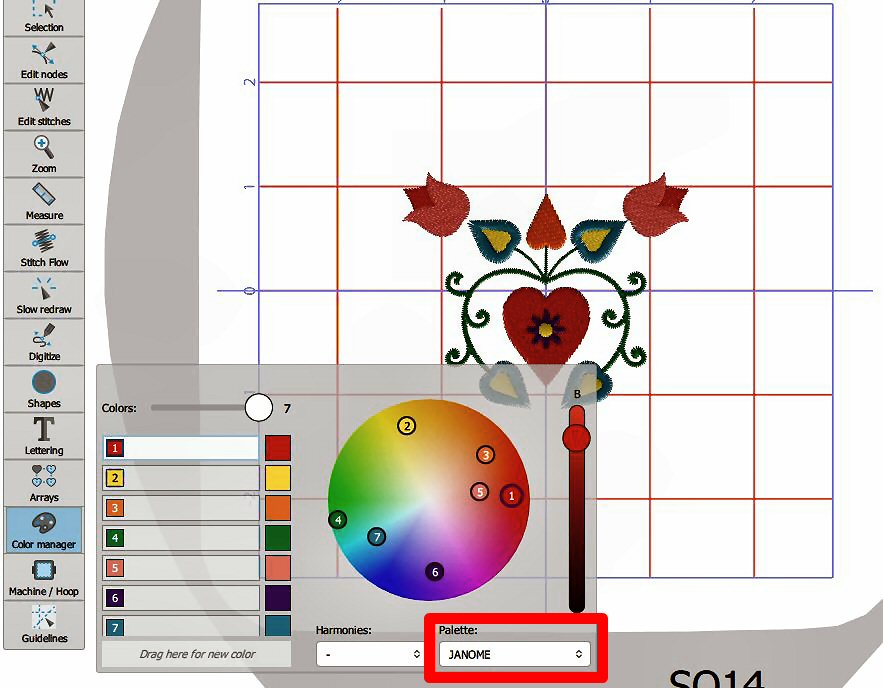Activate the Digitize tool
Image resolution: width=883 pixels, height=688 pixels.
pyautogui.click(x=44, y=343)
